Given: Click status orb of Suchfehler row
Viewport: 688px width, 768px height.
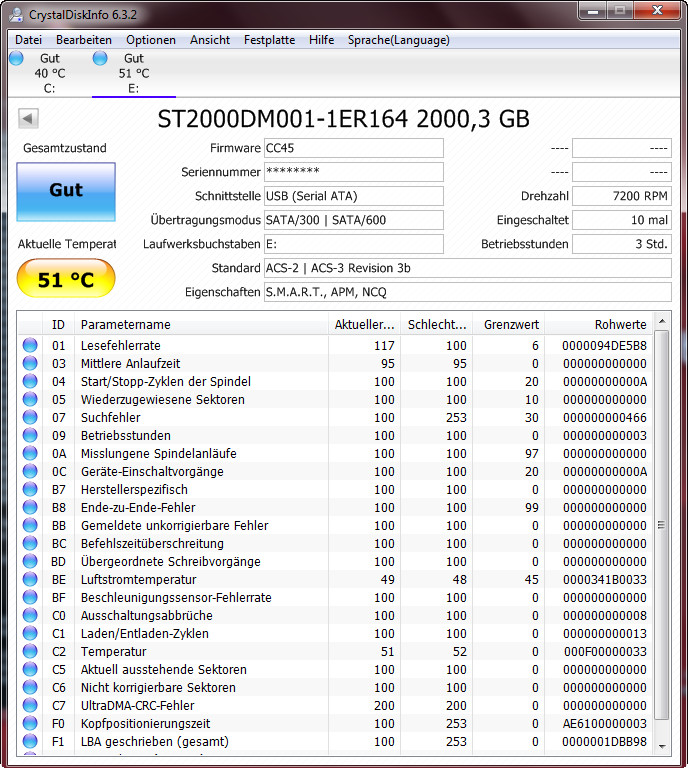Looking at the screenshot, I should point(30,417).
